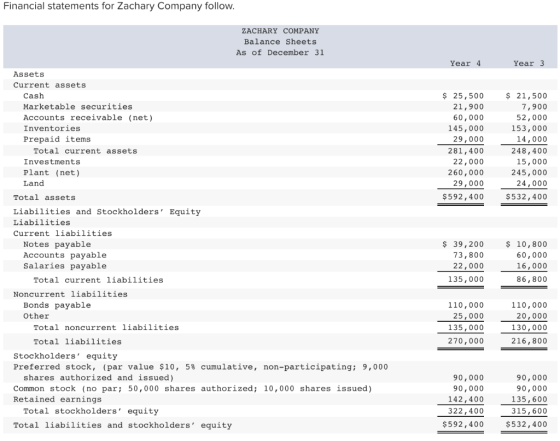Viewport: 560px width, 441px height.
Task: Click Investments Year 3 value 15,000
Action: [532, 162]
